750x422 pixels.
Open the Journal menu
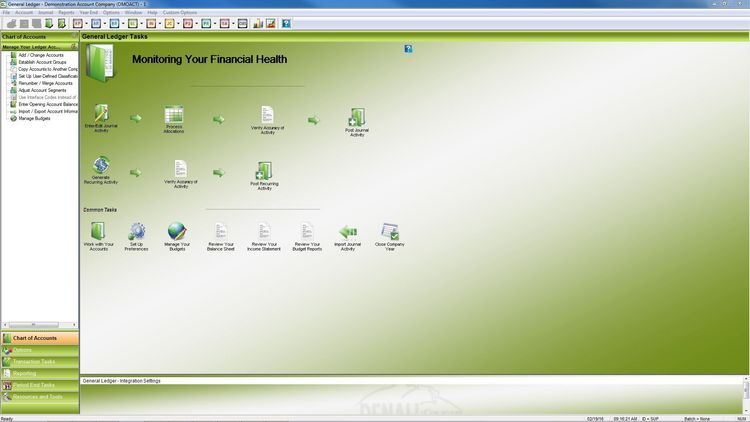point(45,12)
